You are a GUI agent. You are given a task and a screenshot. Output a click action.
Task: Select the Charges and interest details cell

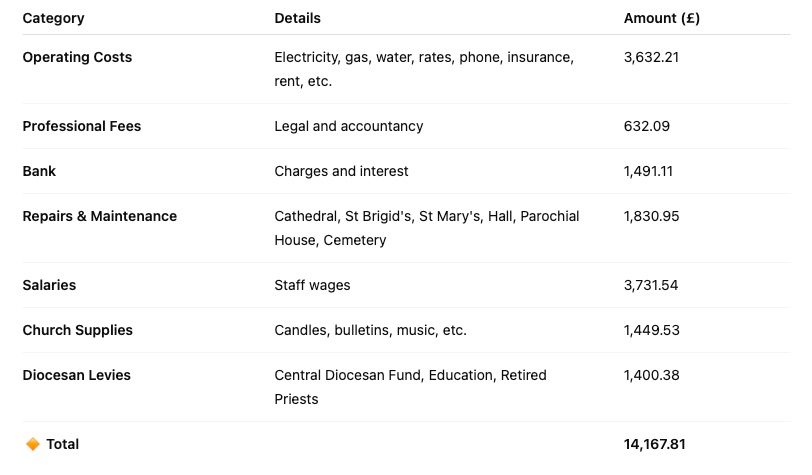click(x=341, y=171)
